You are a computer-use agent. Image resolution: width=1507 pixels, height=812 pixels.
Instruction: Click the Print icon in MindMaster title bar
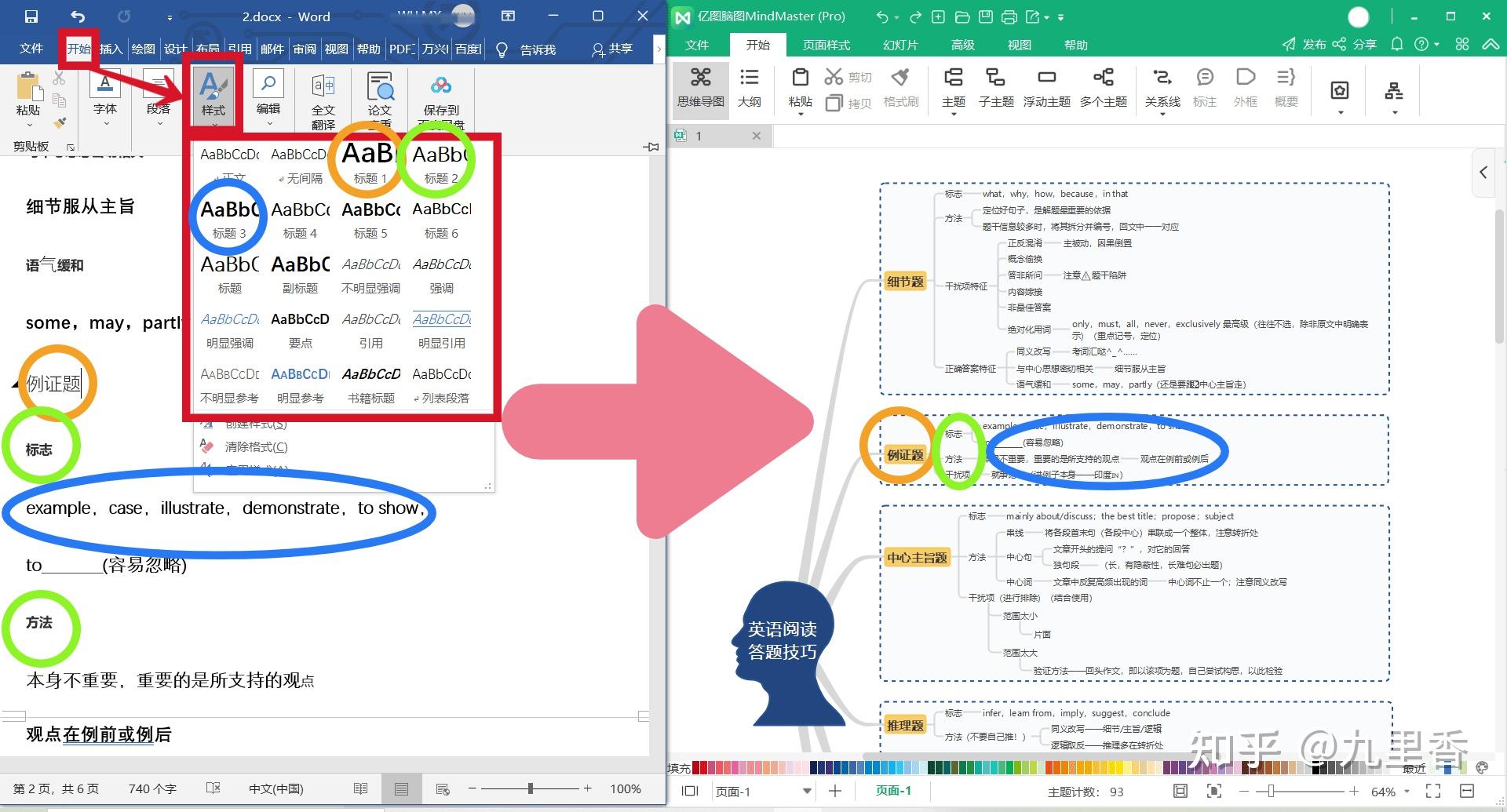point(1009,16)
